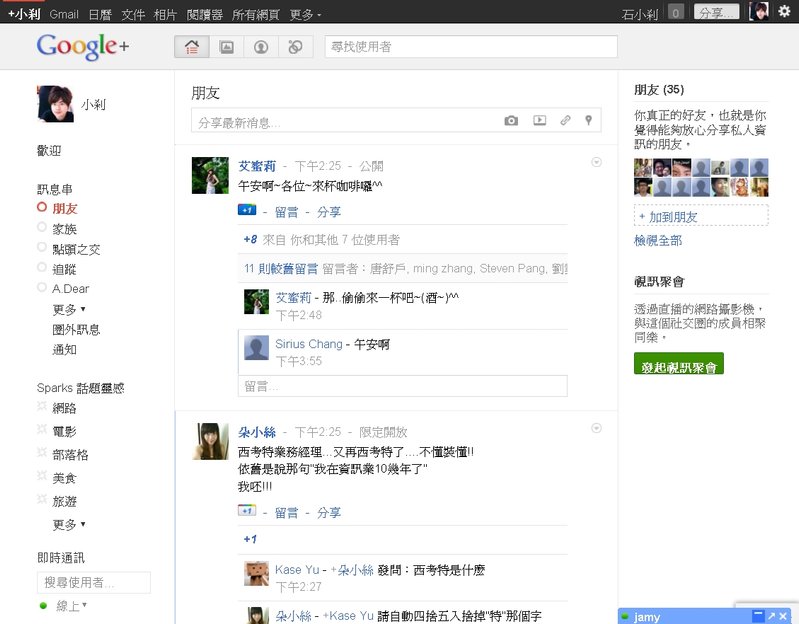The height and width of the screenshot is (624, 799).
Task: Click Sirius Chang's comment avatar
Action: tap(256, 347)
